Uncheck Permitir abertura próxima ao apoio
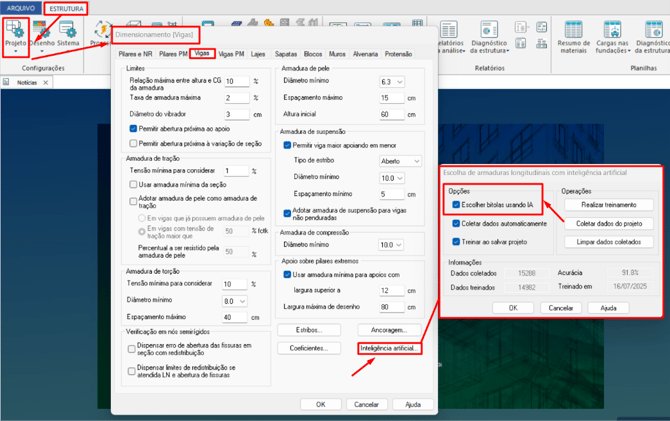This screenshot has height=421, width=670. click(134, 129)
